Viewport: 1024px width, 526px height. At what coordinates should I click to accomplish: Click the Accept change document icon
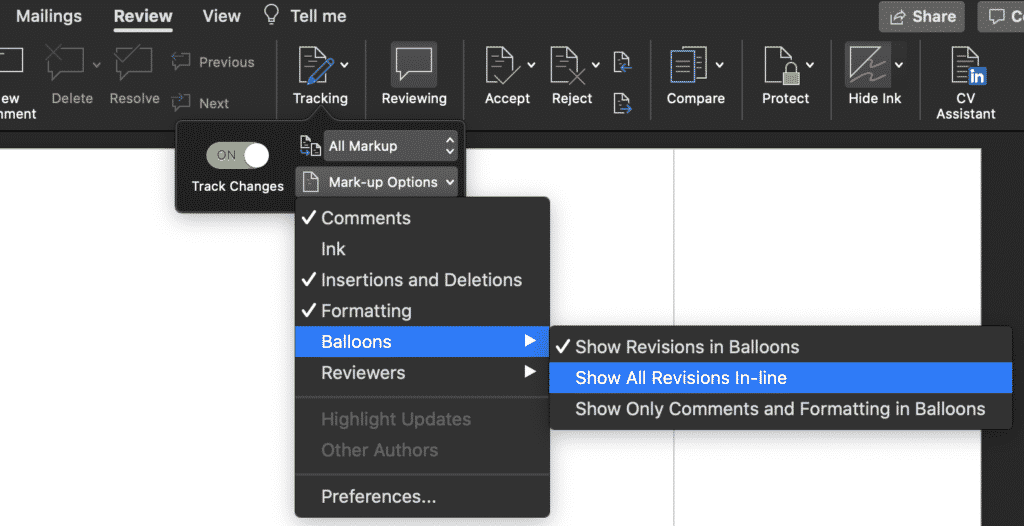pos(502,65)
